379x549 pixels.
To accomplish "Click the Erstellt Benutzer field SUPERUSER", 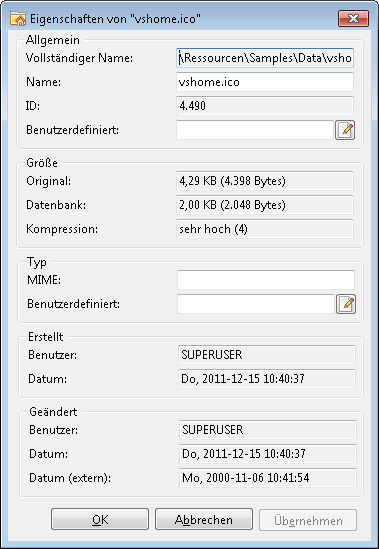I will [x=267, y=355].
